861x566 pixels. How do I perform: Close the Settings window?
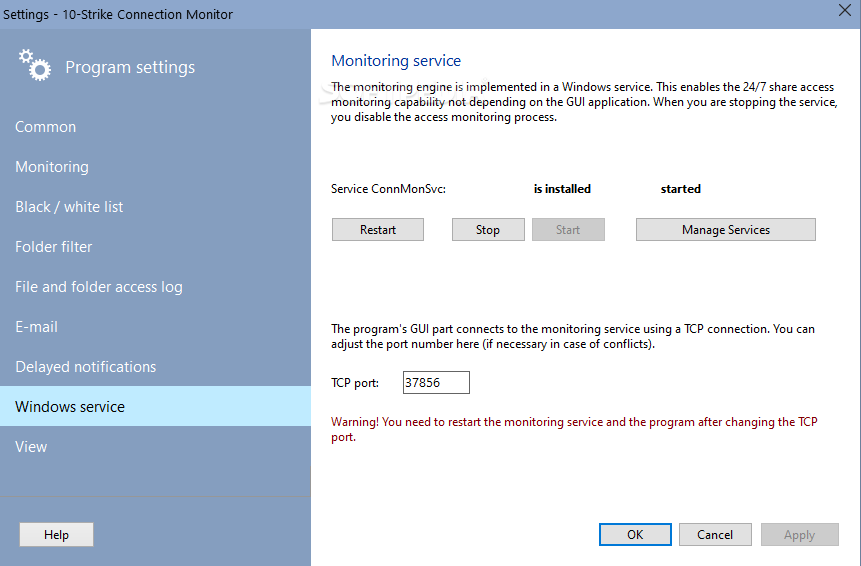click(x=845, y=10)
